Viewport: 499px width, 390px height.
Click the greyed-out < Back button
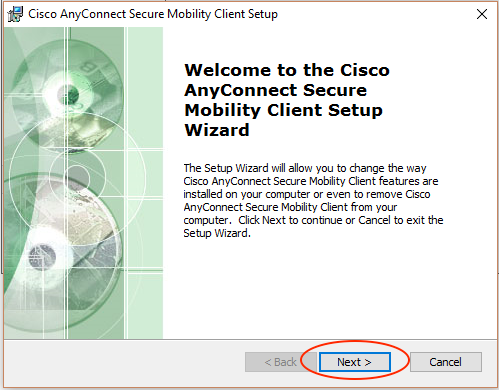[x=280, y=362]
